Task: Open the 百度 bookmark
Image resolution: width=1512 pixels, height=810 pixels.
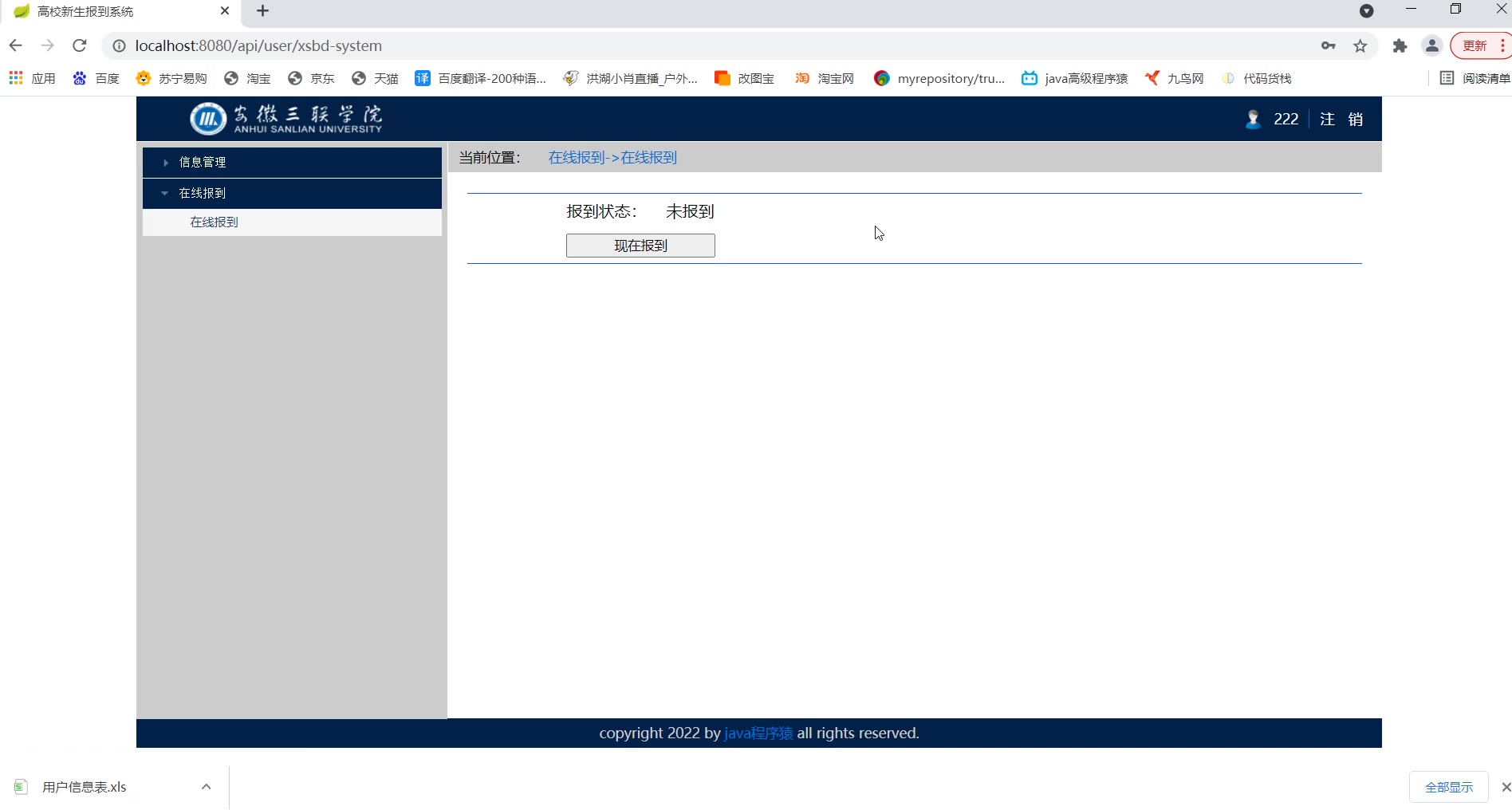Action: click(x=96, y=78)
